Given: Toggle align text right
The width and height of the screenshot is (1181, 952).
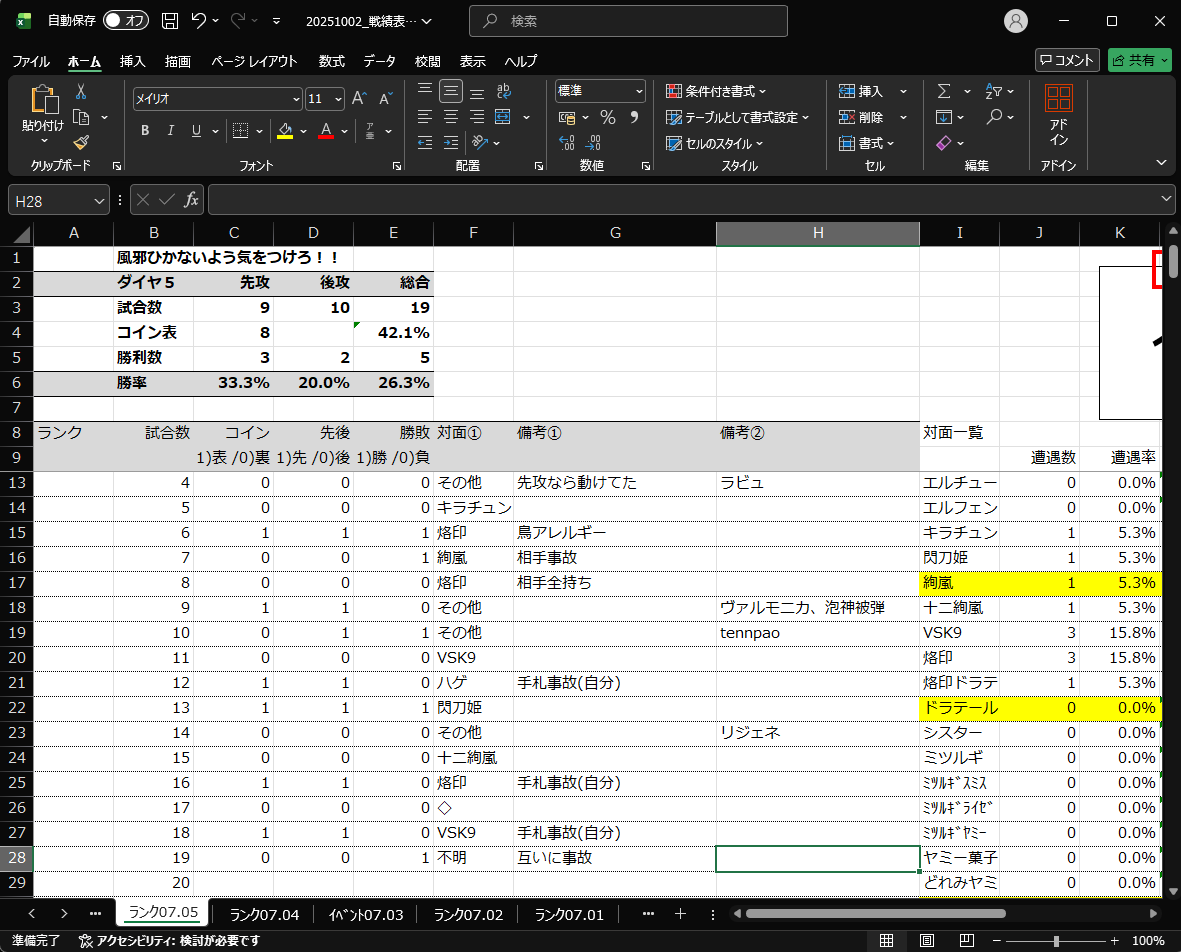Looking at the screenshot, I should click(x=477, y=117).
